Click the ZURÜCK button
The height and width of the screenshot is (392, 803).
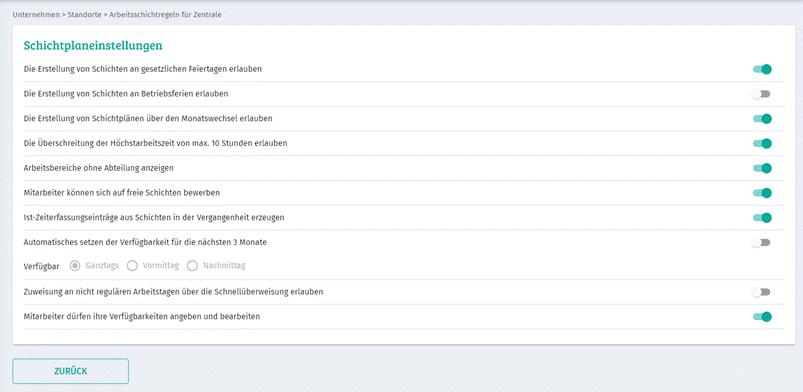[x=71, y=371]
